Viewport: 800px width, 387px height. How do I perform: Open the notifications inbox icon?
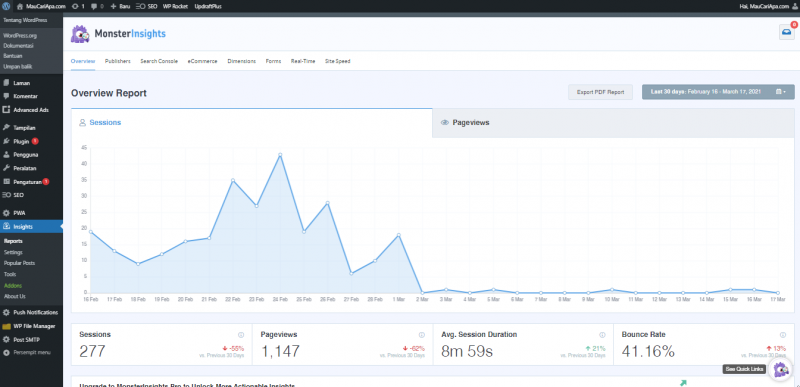click(786, 32)
